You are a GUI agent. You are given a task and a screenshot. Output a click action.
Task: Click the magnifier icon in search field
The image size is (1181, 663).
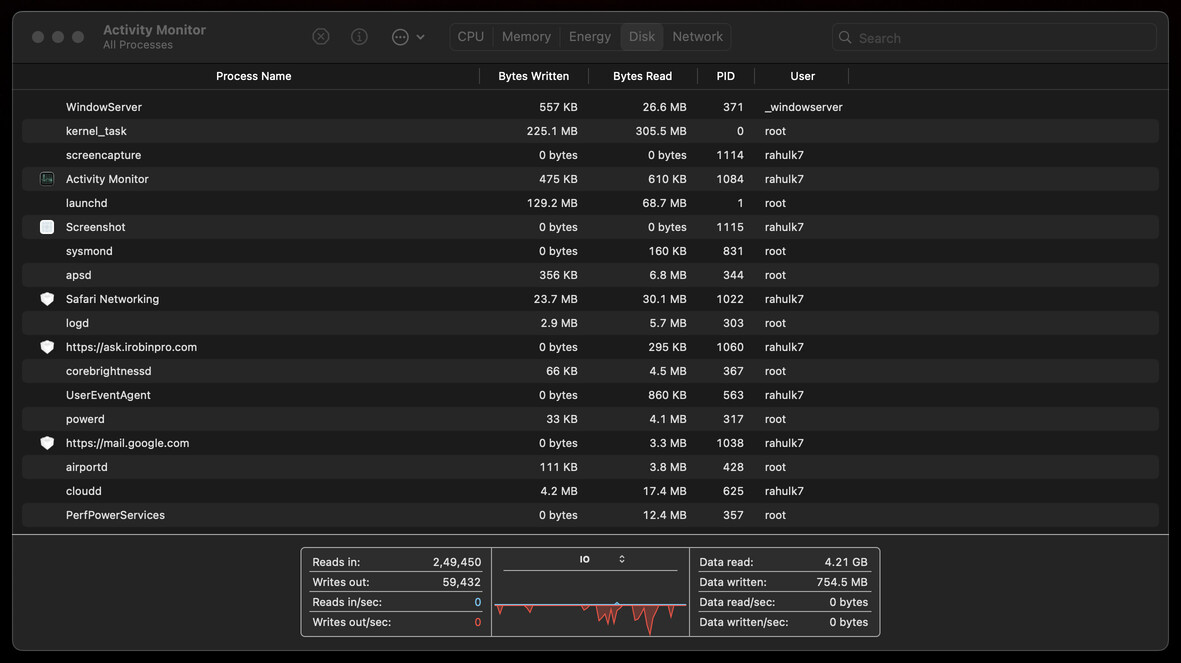tap(845, 38)
